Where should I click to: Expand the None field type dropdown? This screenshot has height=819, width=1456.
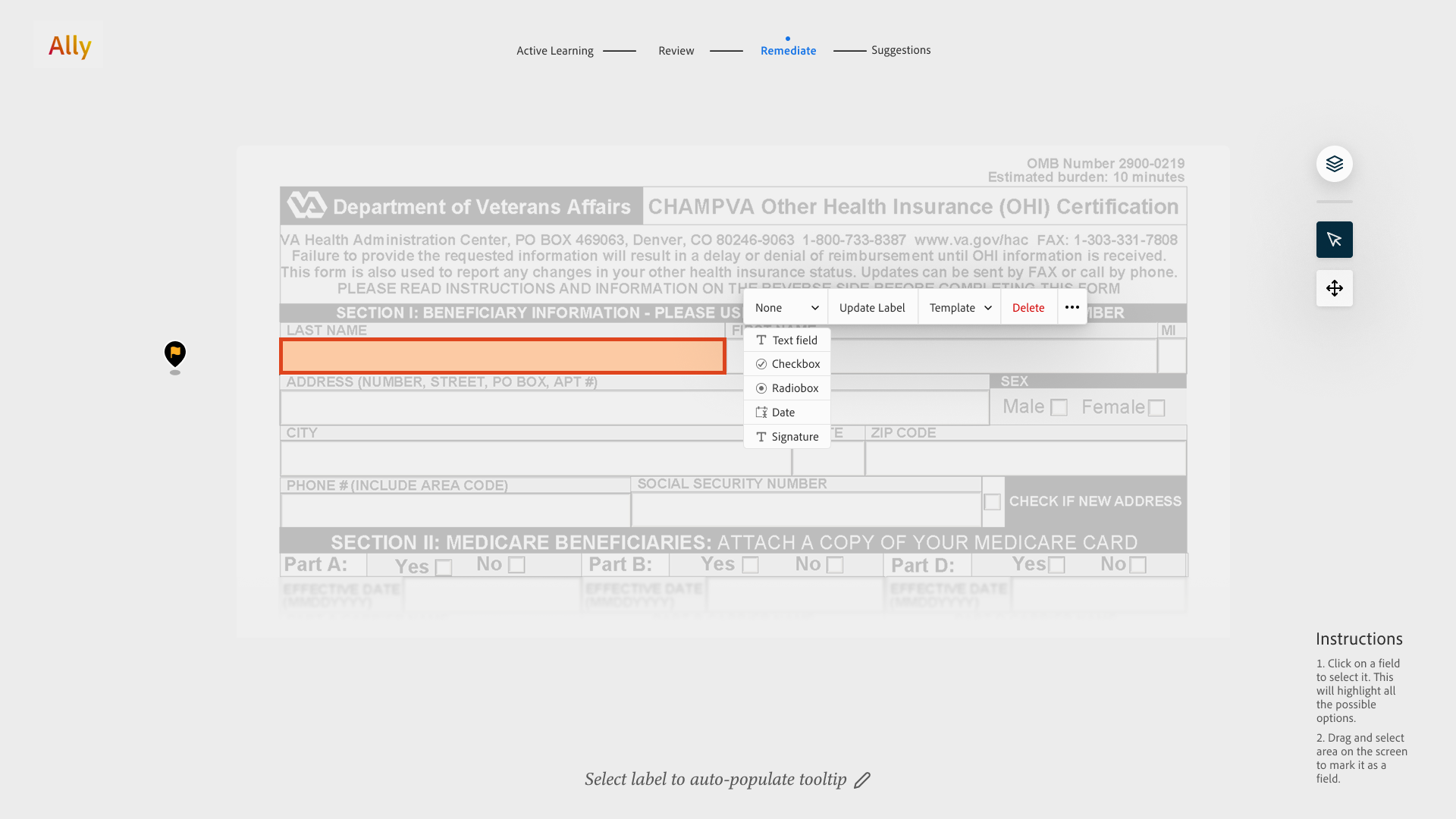[x=786, y=307]
